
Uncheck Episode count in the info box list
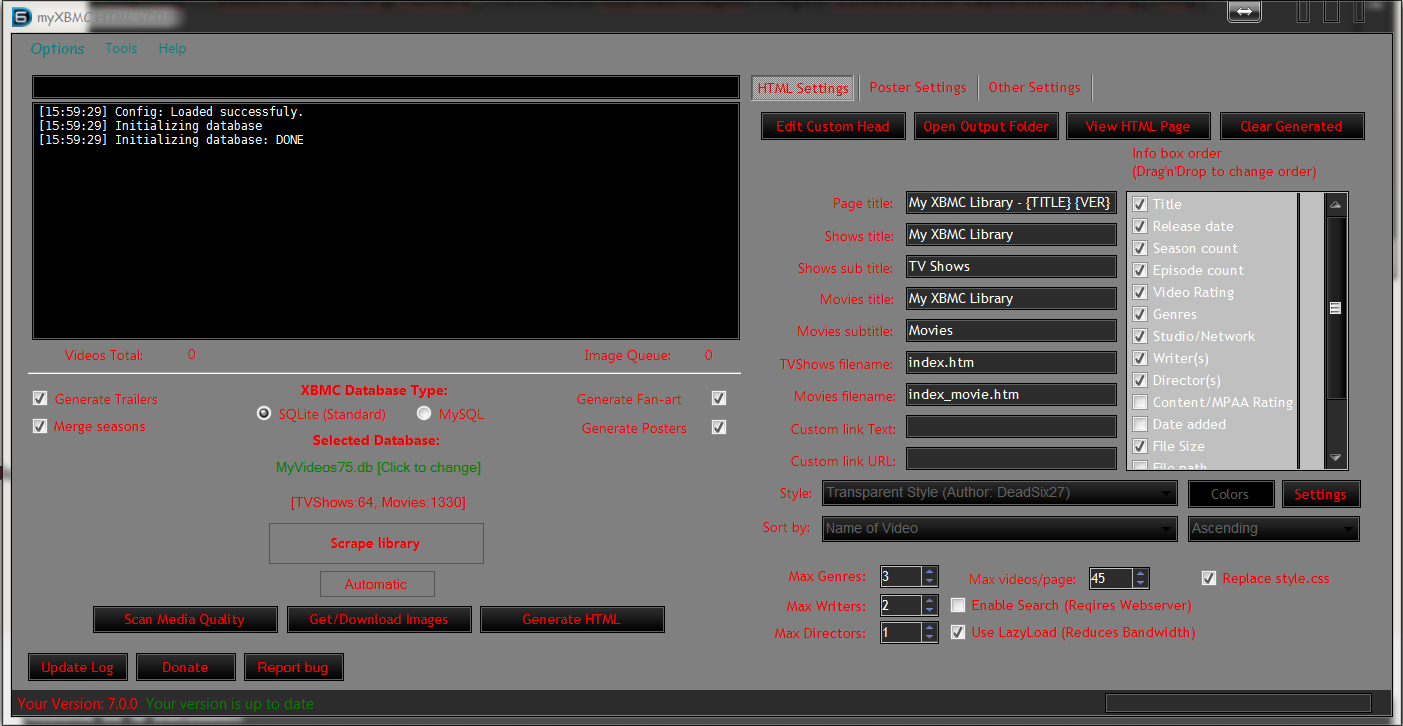1140,270
